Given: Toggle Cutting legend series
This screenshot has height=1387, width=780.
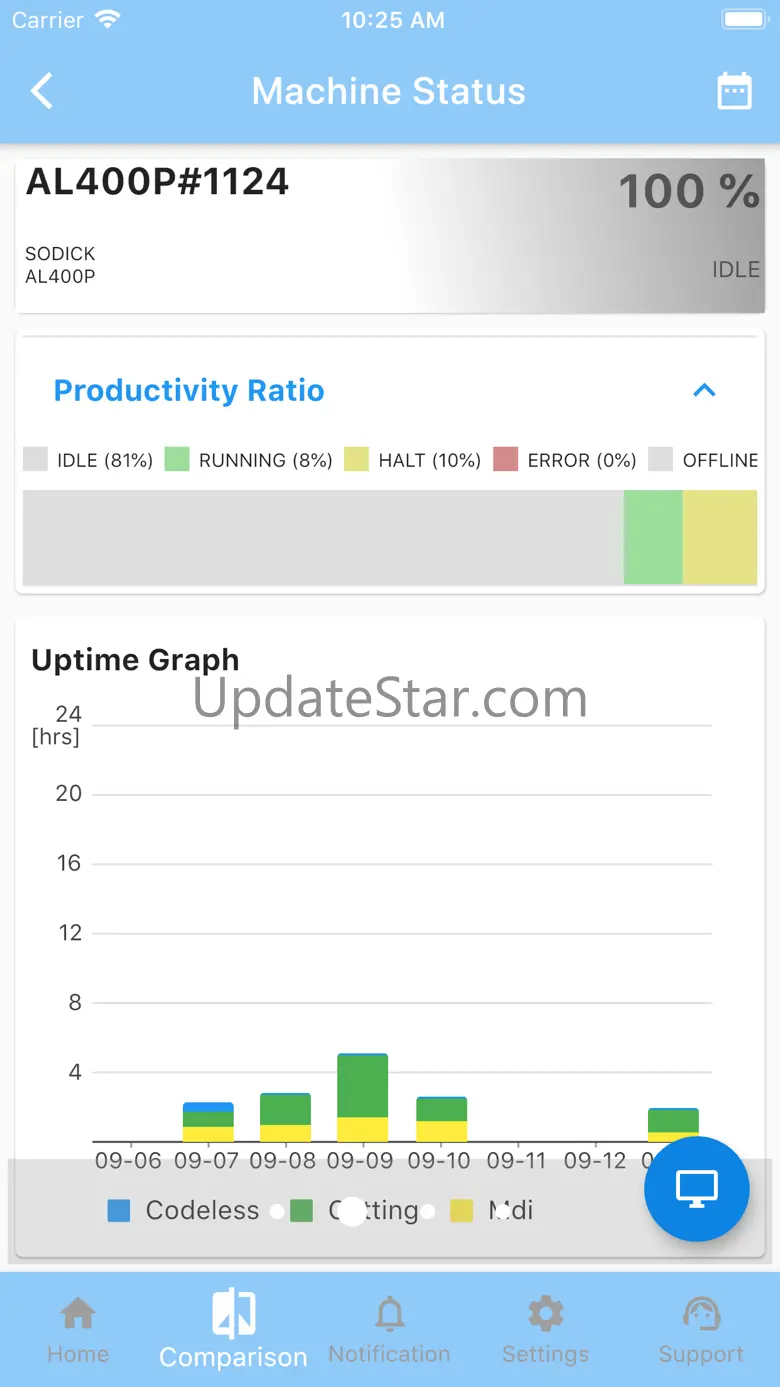Looking at the screenshot, I should click(355, 1210).
